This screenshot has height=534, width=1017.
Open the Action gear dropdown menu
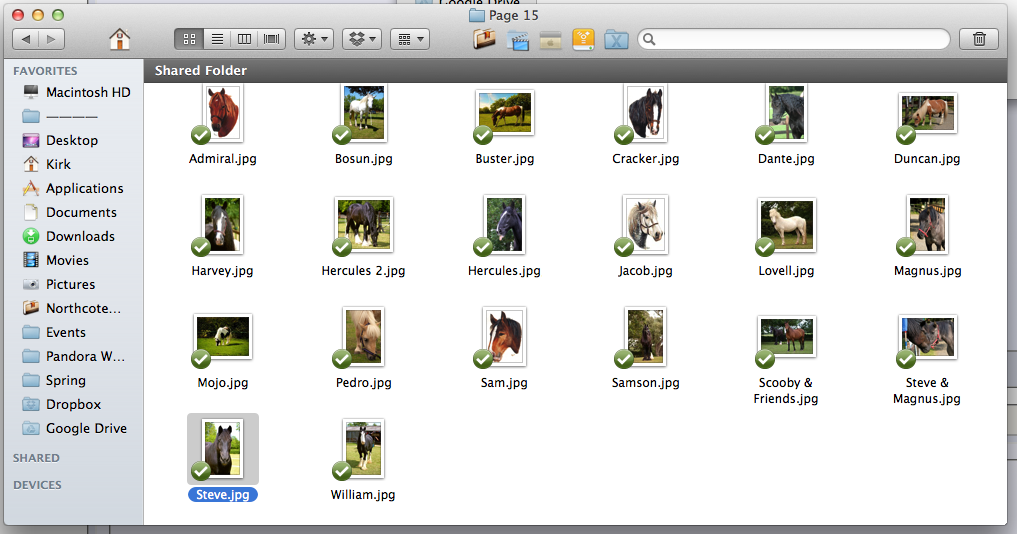coord(315,40)
